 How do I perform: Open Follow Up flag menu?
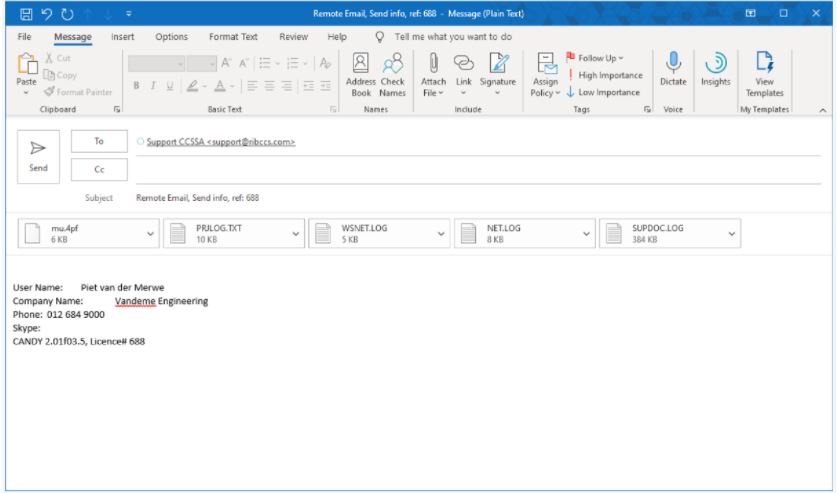tap(595, 58)
